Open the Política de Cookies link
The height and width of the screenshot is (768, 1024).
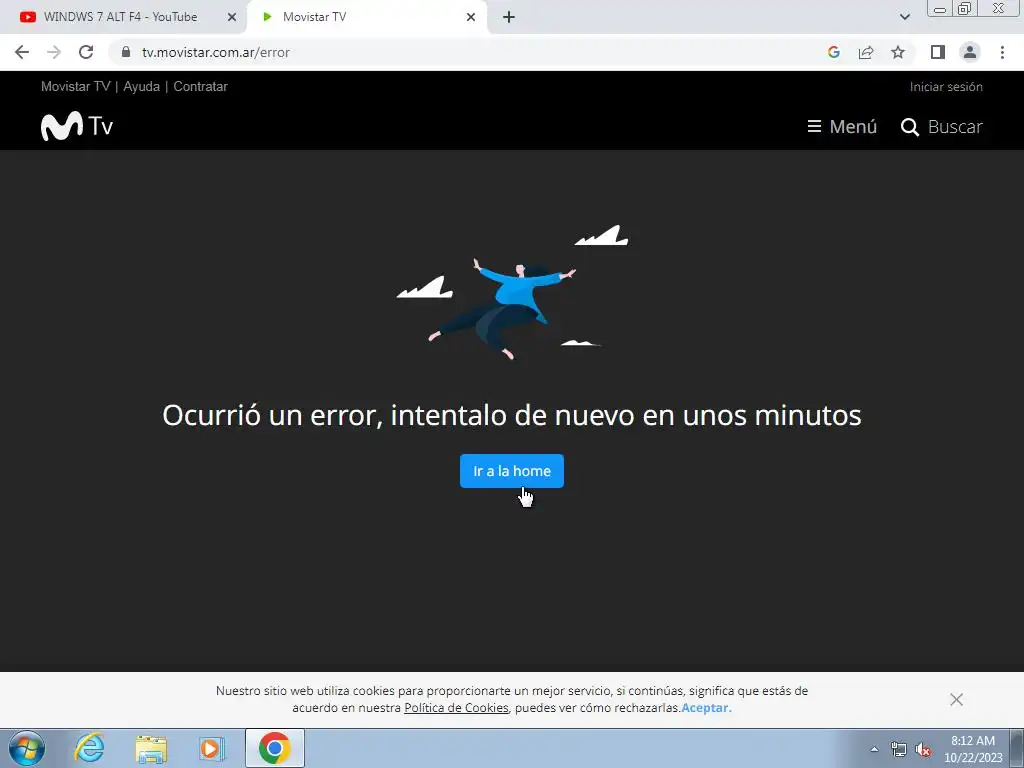pos(456,708)
